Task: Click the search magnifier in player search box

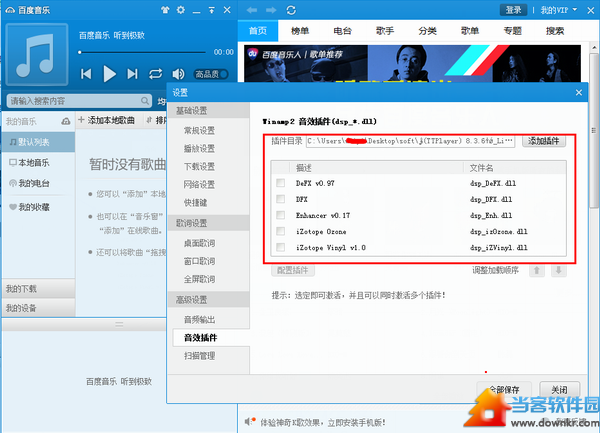Action: (x=145, y=101)
